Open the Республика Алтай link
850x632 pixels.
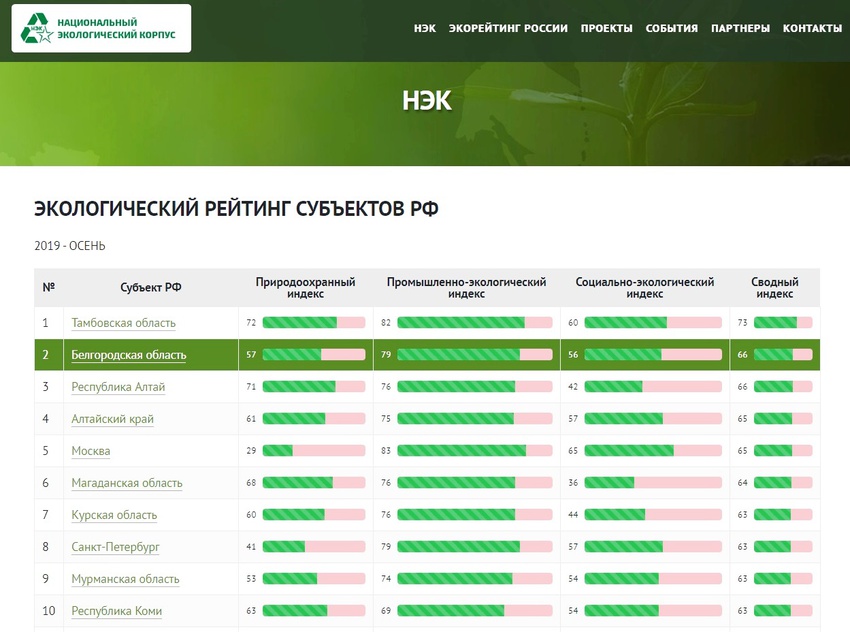click(x=118, y=387)
